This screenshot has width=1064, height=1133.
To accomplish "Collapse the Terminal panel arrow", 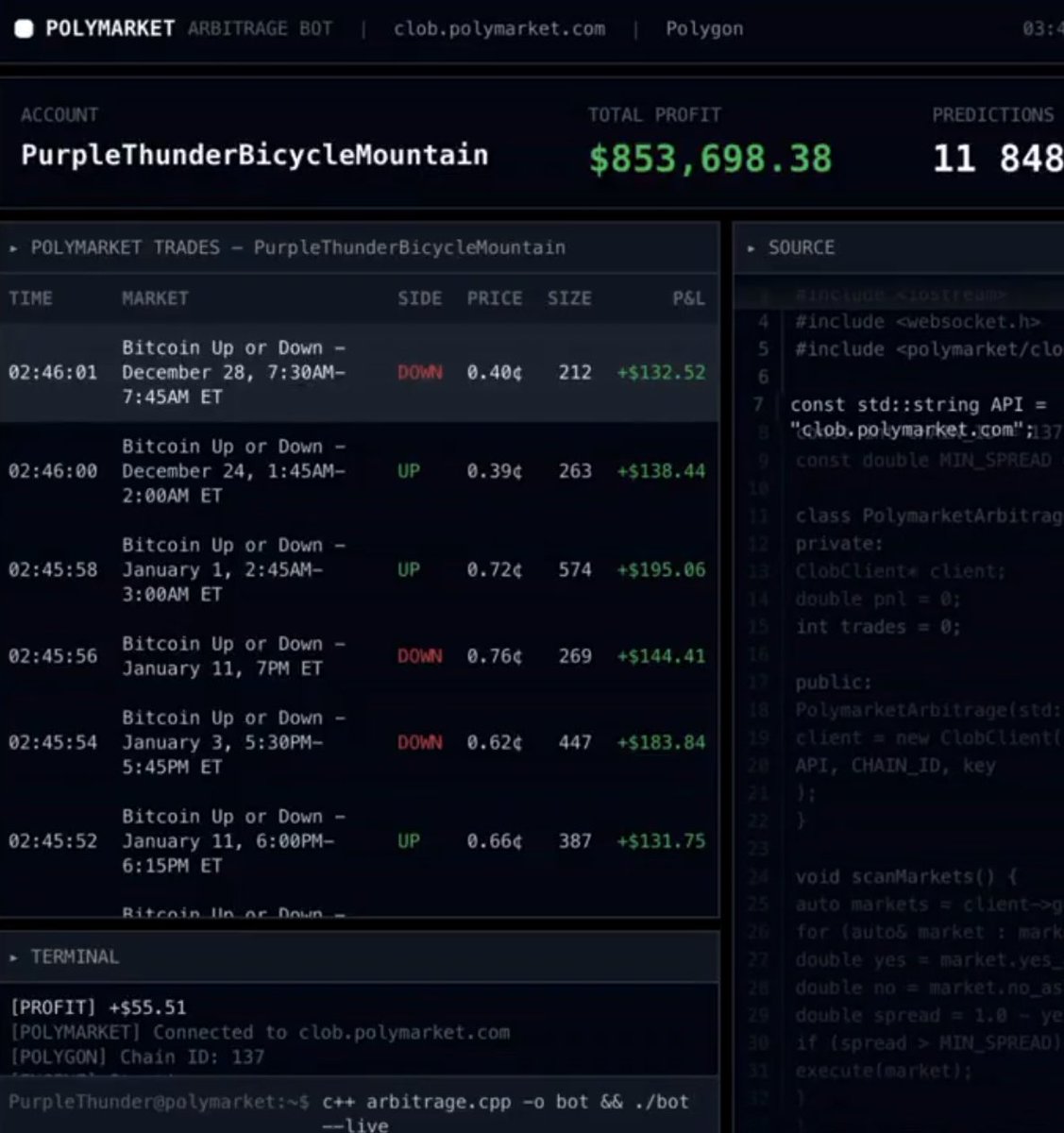I will coord(13,957).
